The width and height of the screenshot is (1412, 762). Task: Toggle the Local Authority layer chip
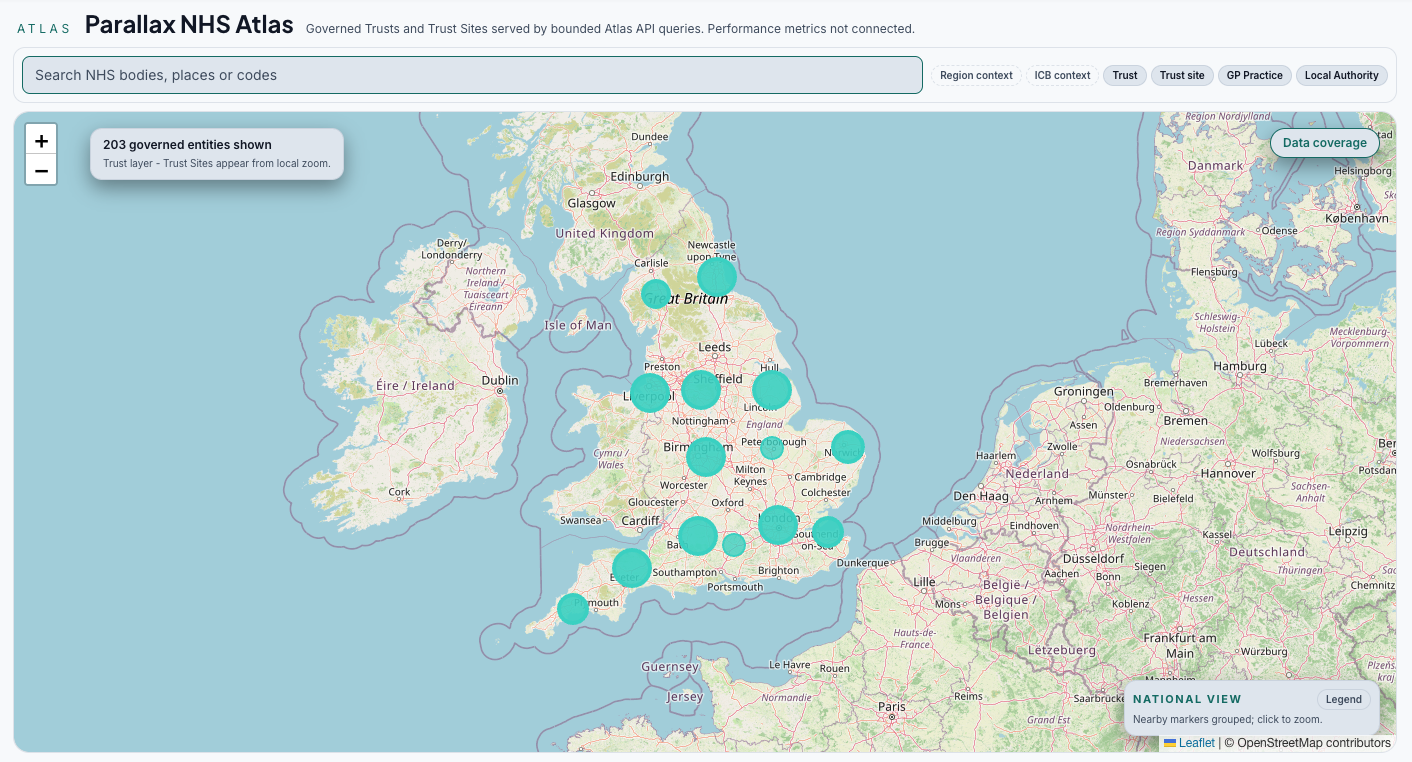[1342, 75]
